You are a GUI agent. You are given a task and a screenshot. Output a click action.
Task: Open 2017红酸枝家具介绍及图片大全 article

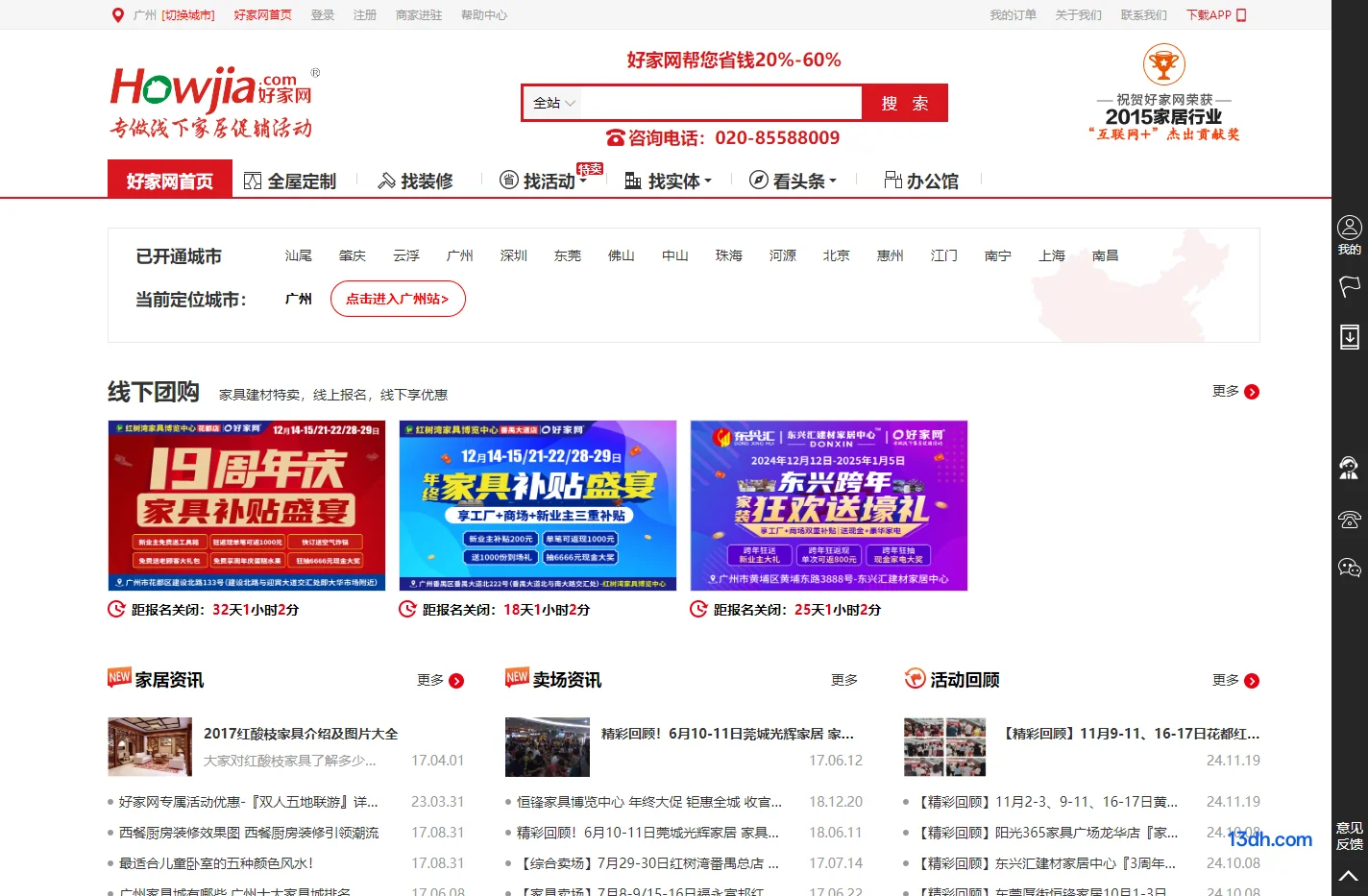(x=301, y=734)
